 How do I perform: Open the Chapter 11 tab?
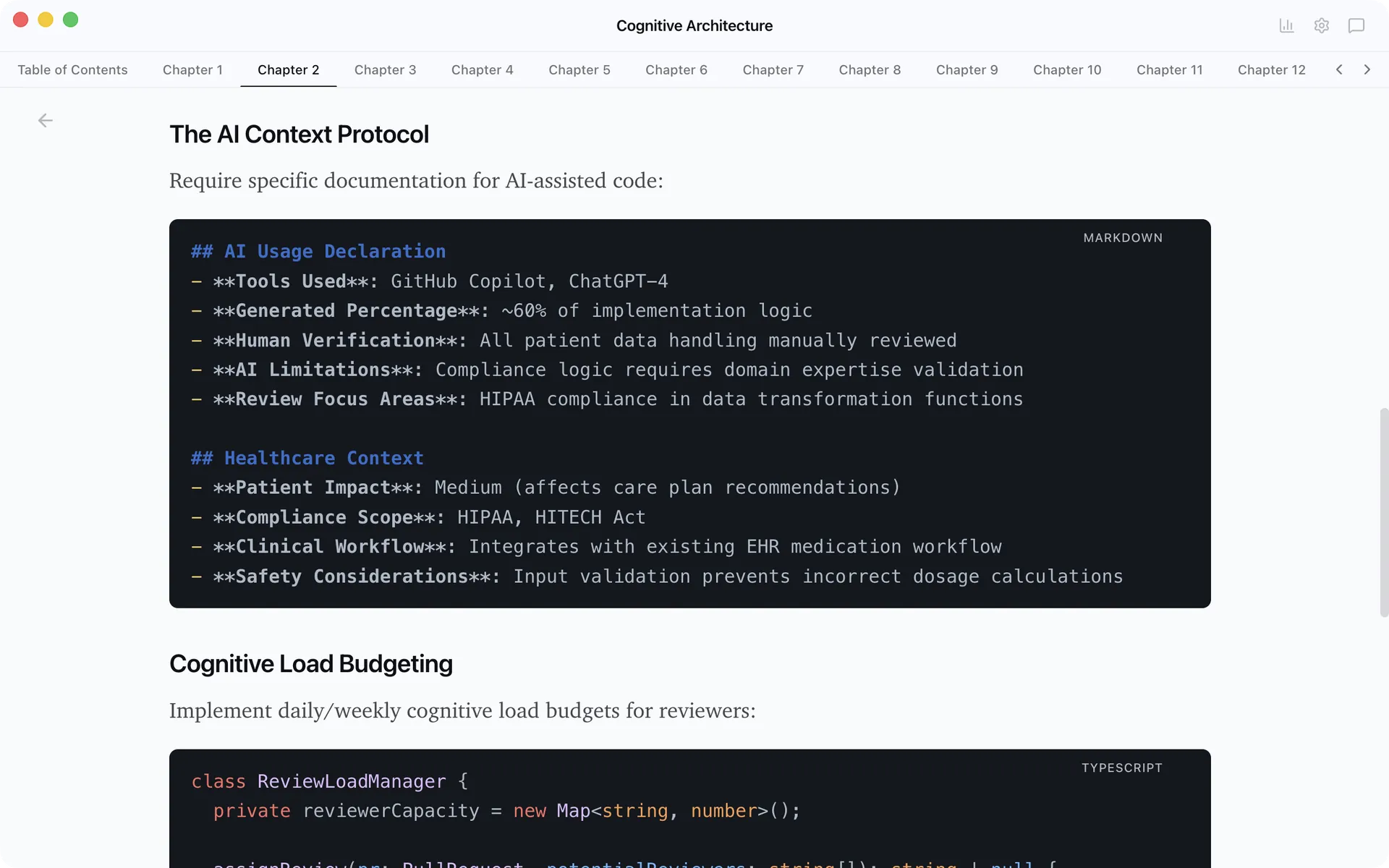1170,70
